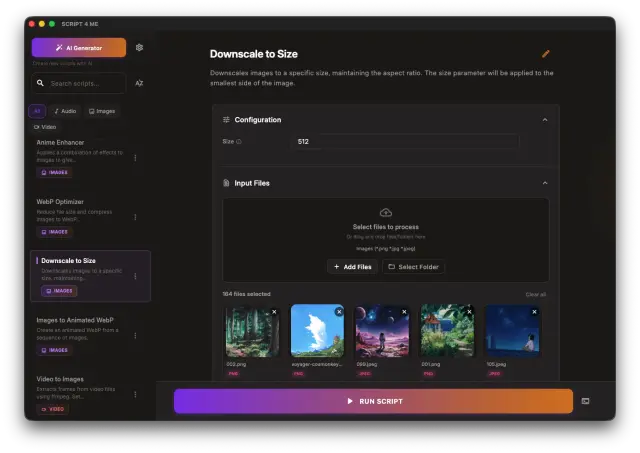Remove the 001.png file
The width and height of the screenshot is (640, 453).
pos(469,312)
